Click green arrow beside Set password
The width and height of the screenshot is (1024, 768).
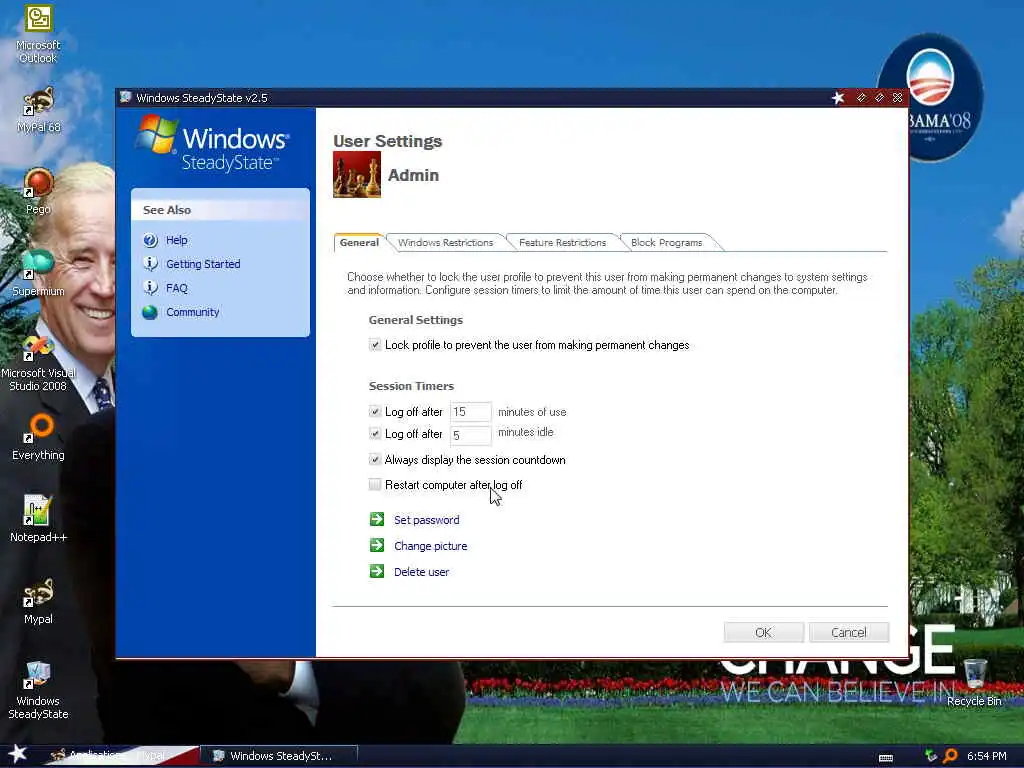click(x=377, y=519)
